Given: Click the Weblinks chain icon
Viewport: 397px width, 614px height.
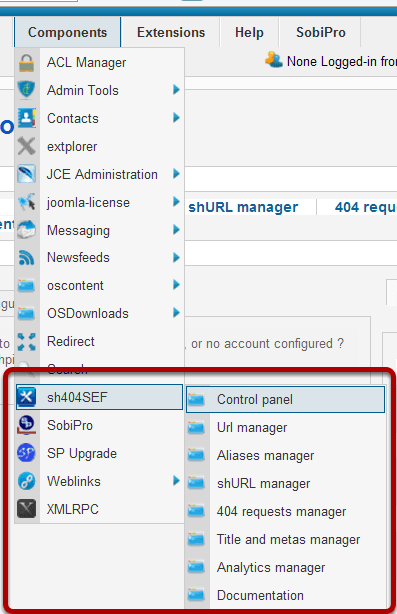Looking at the screenshot, I should 26,481.
